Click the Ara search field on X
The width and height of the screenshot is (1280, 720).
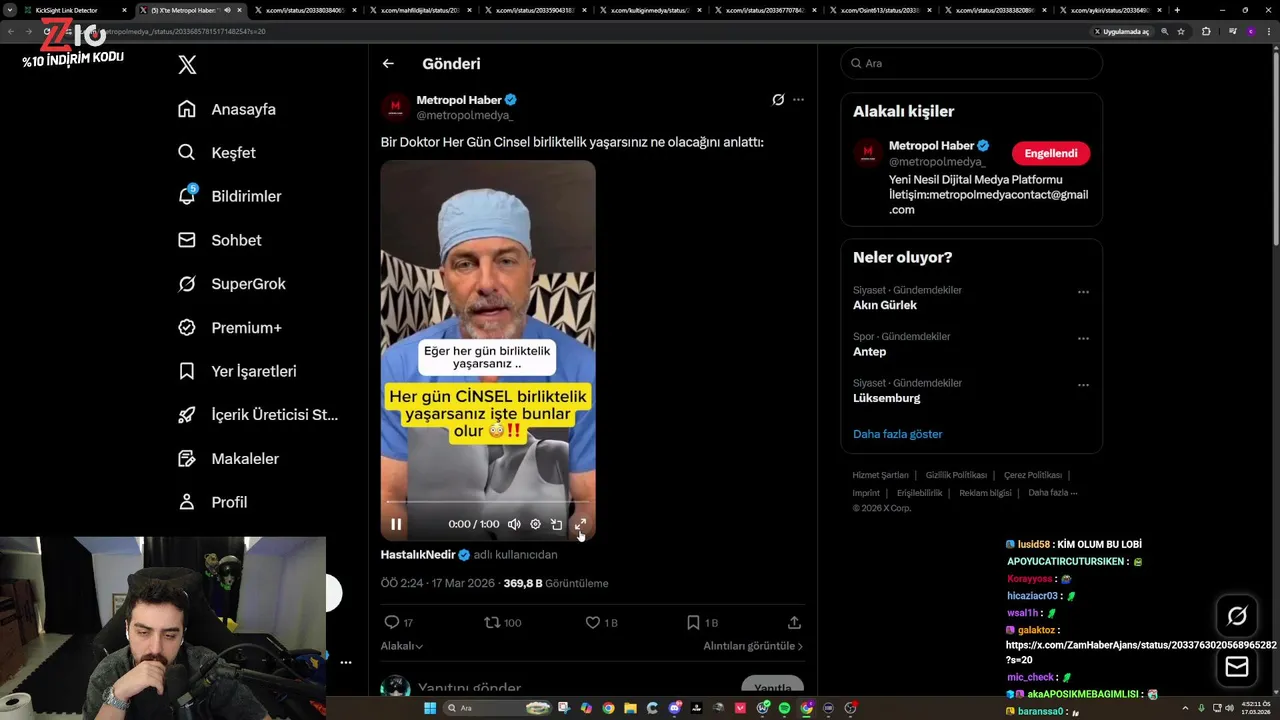click(x=972, y=63)
